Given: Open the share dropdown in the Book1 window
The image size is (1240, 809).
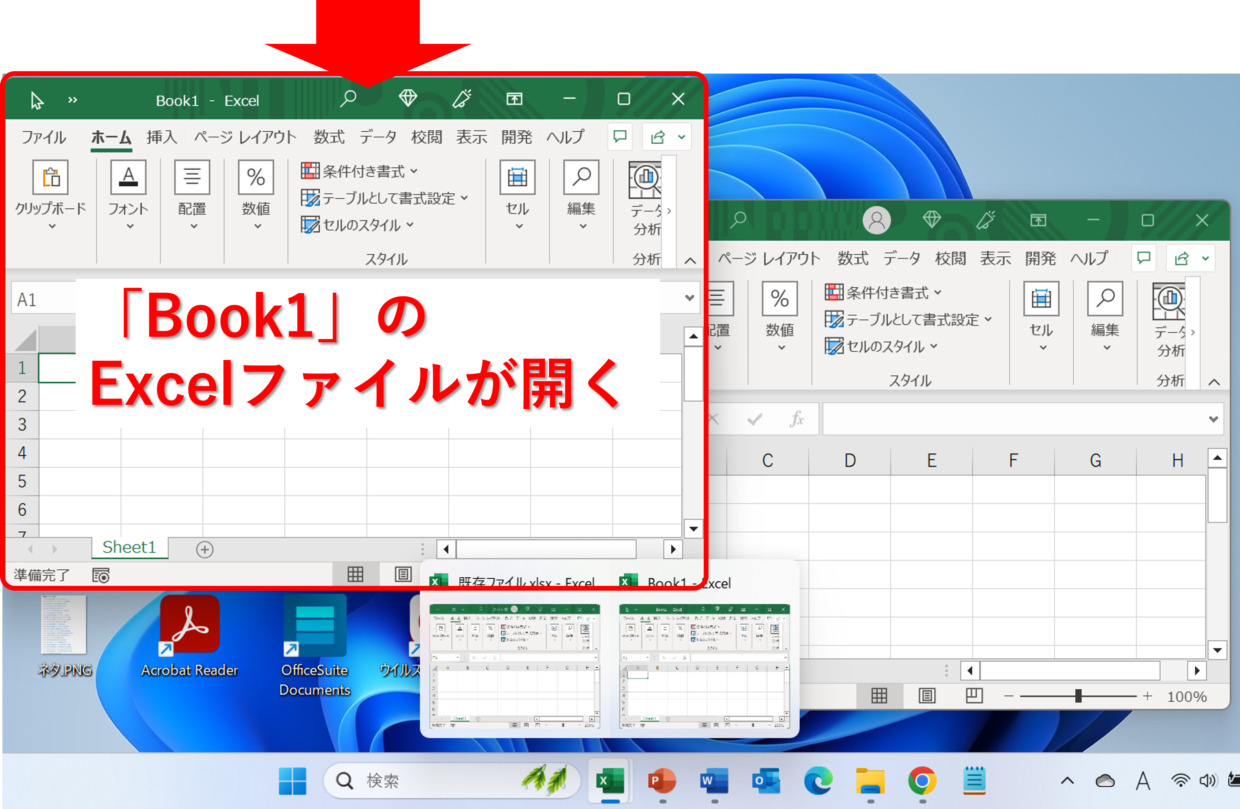Looking at the screenshot, I should (x=667, y=137).
